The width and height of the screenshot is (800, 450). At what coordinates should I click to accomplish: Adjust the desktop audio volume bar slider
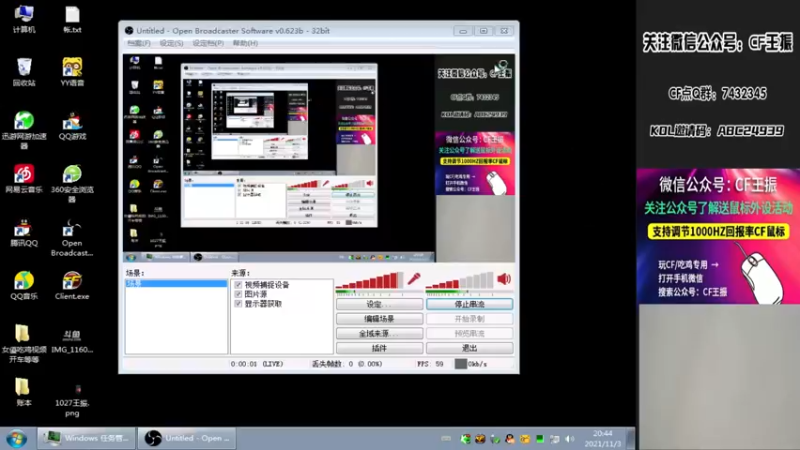coord(460,280)
